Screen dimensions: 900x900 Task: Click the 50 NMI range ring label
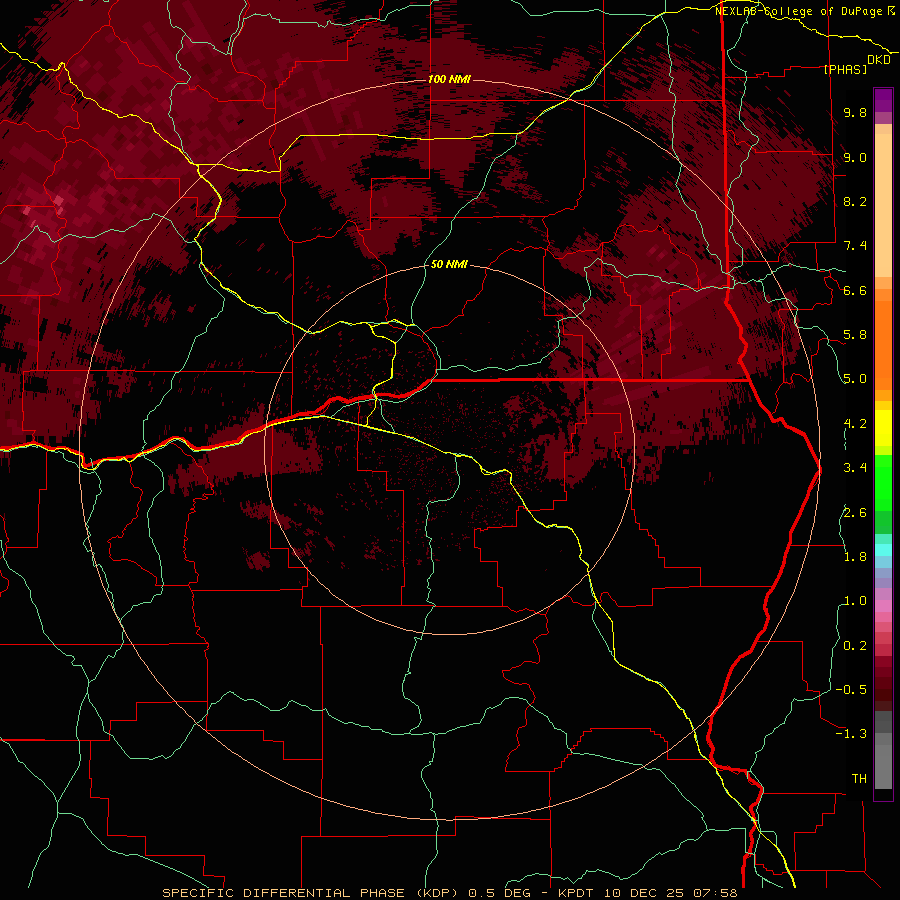click(449, 264)
